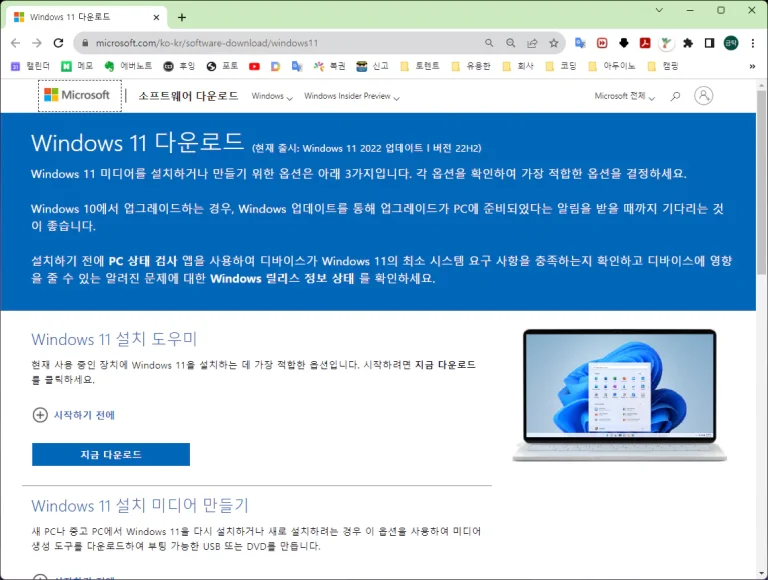Open the 캠핑 bookmark folder
The height and width of the screenshot is (580, 768).
tap(663, 66)
